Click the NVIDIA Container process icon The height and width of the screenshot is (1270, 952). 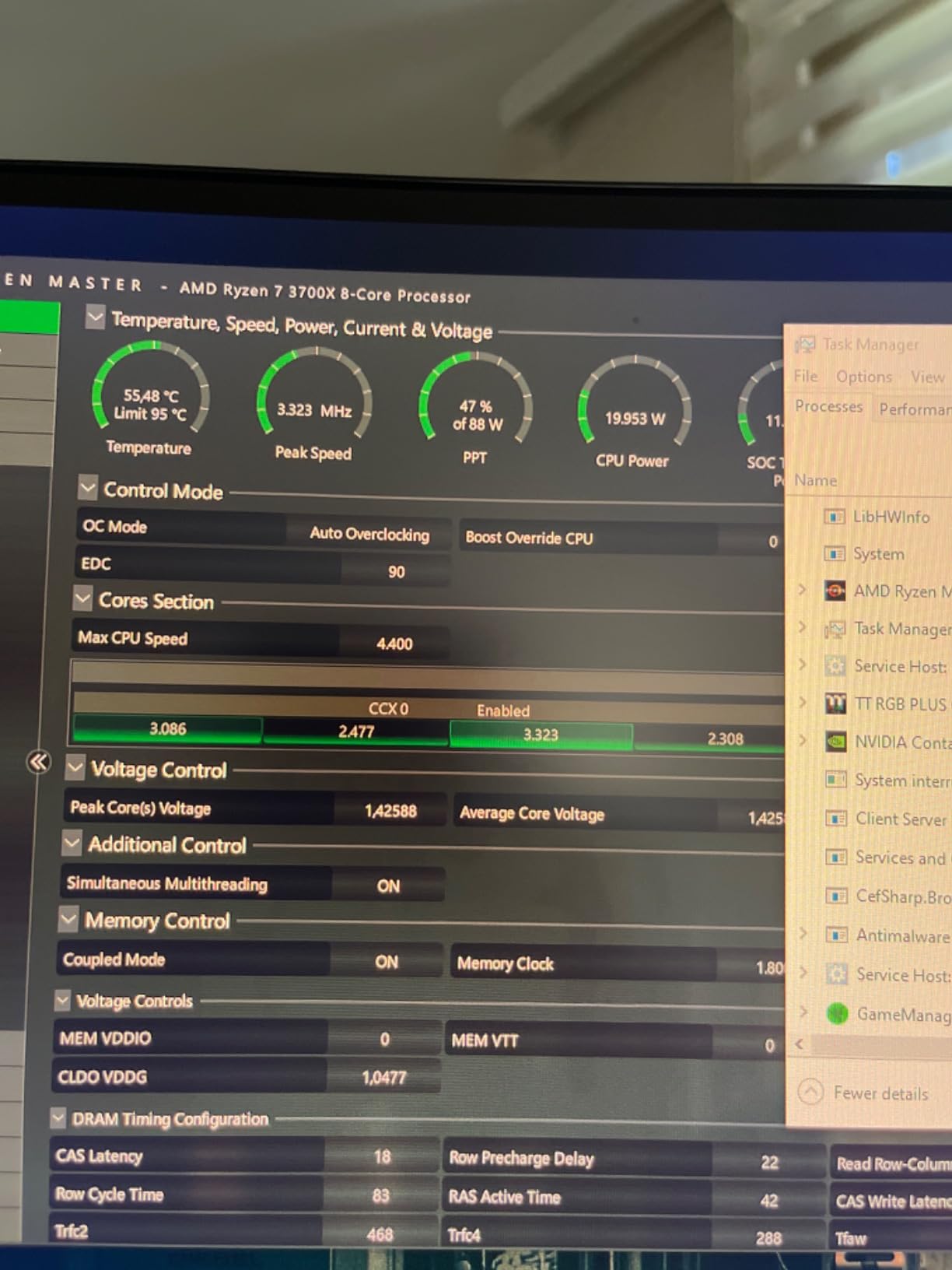[x=836, y=741]
